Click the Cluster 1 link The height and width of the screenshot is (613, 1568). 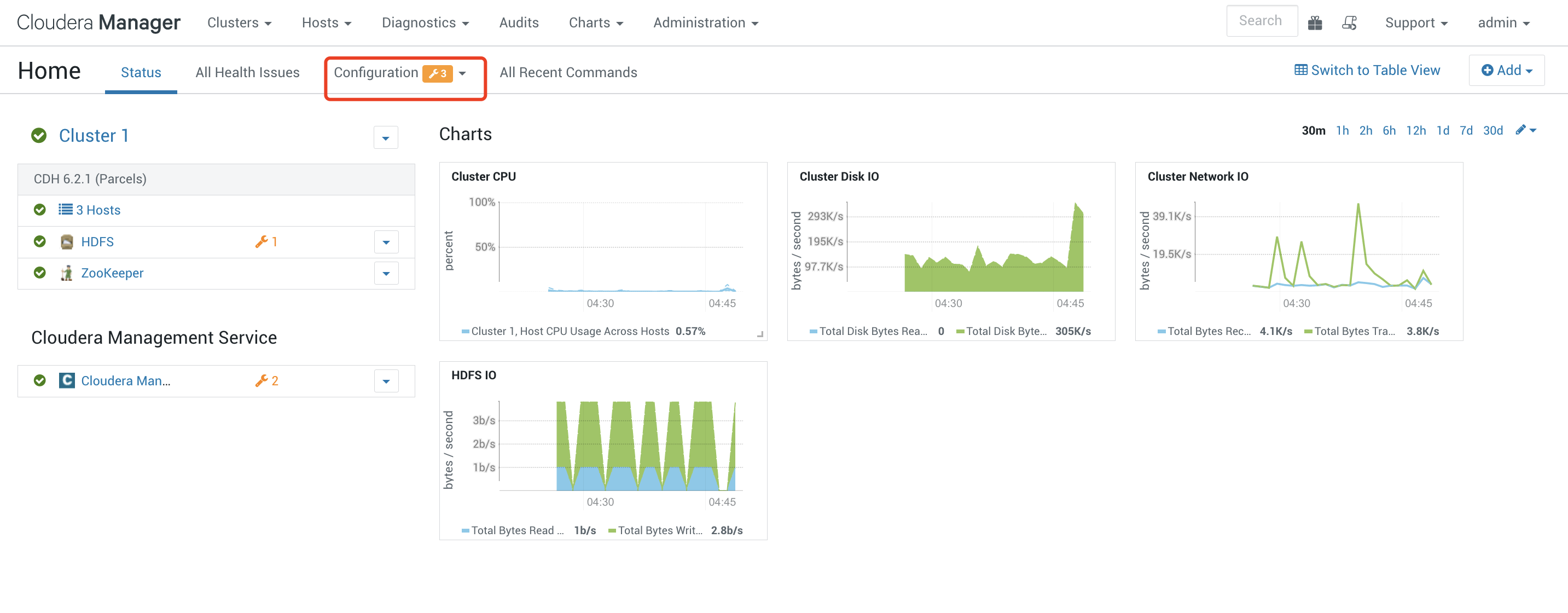(x=93, y=135)
